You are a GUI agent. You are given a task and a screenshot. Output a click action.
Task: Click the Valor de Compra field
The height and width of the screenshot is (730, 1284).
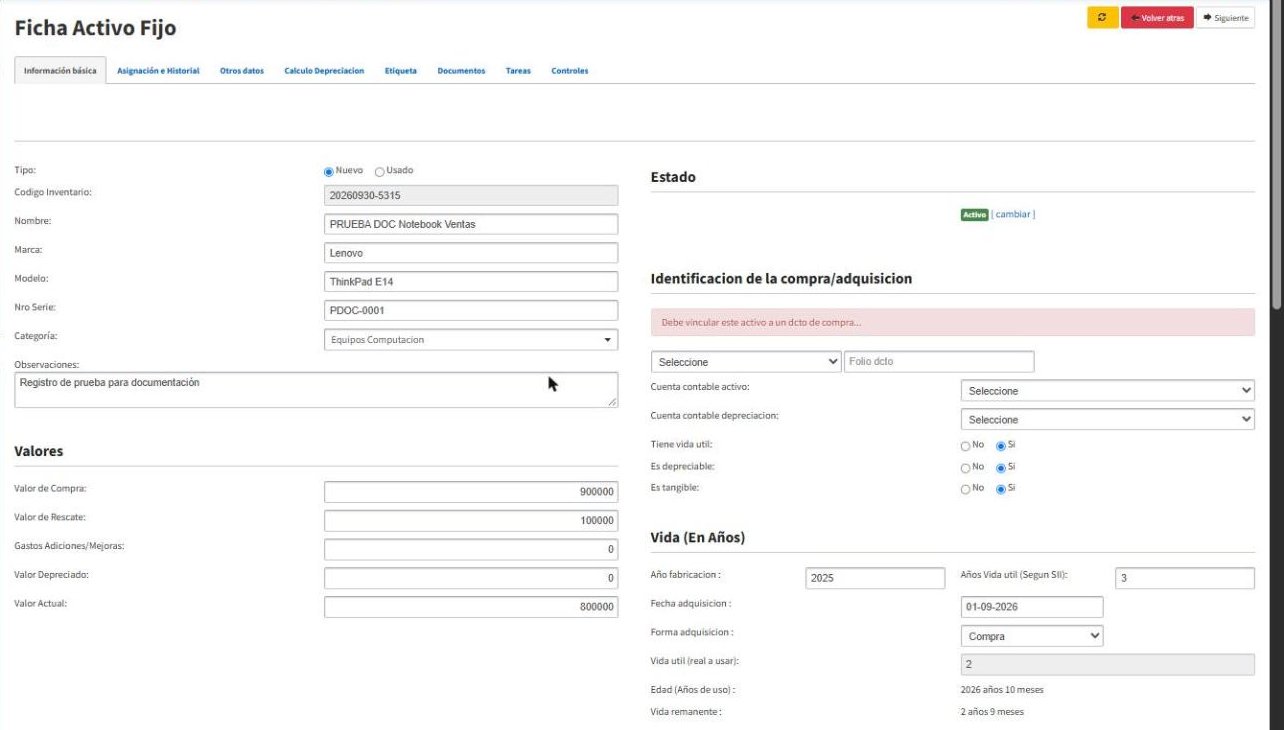pos(471,492)
